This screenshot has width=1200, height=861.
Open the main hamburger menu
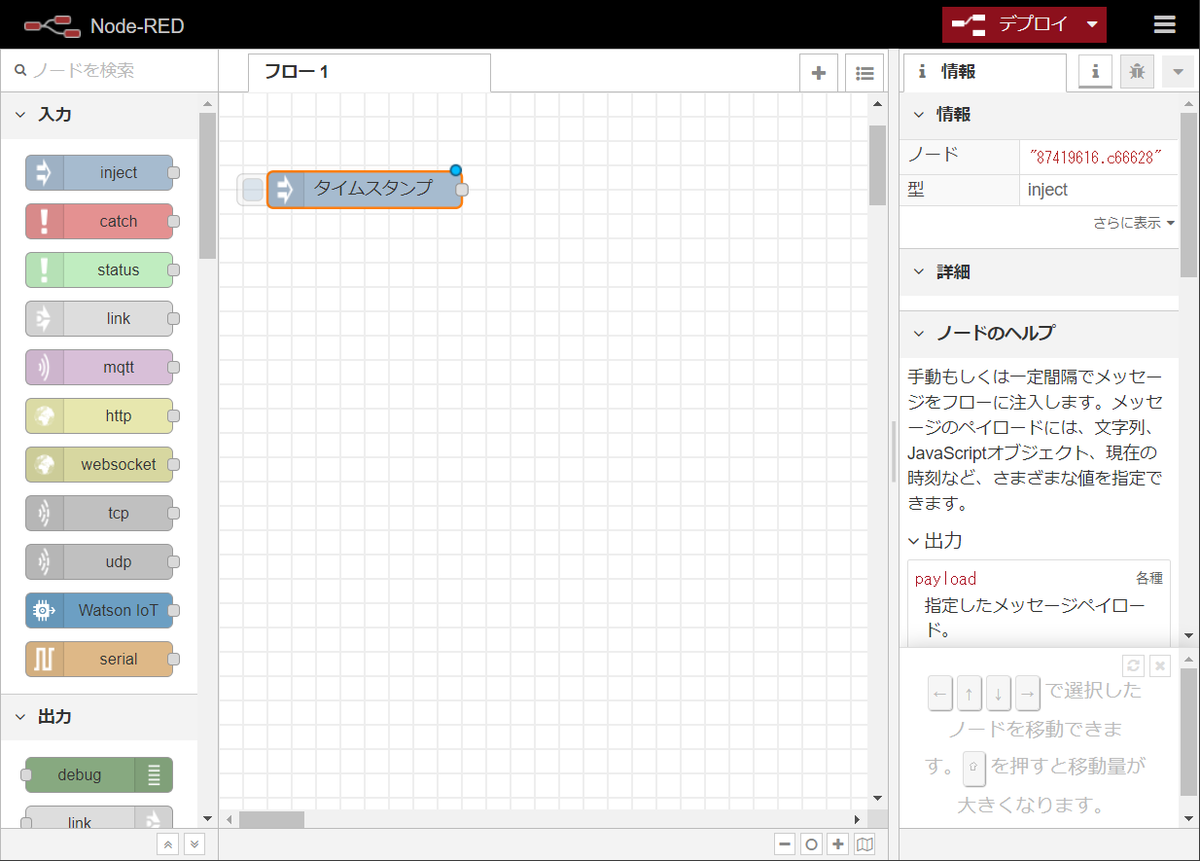pyautogui.click(x=1163, y=25)
